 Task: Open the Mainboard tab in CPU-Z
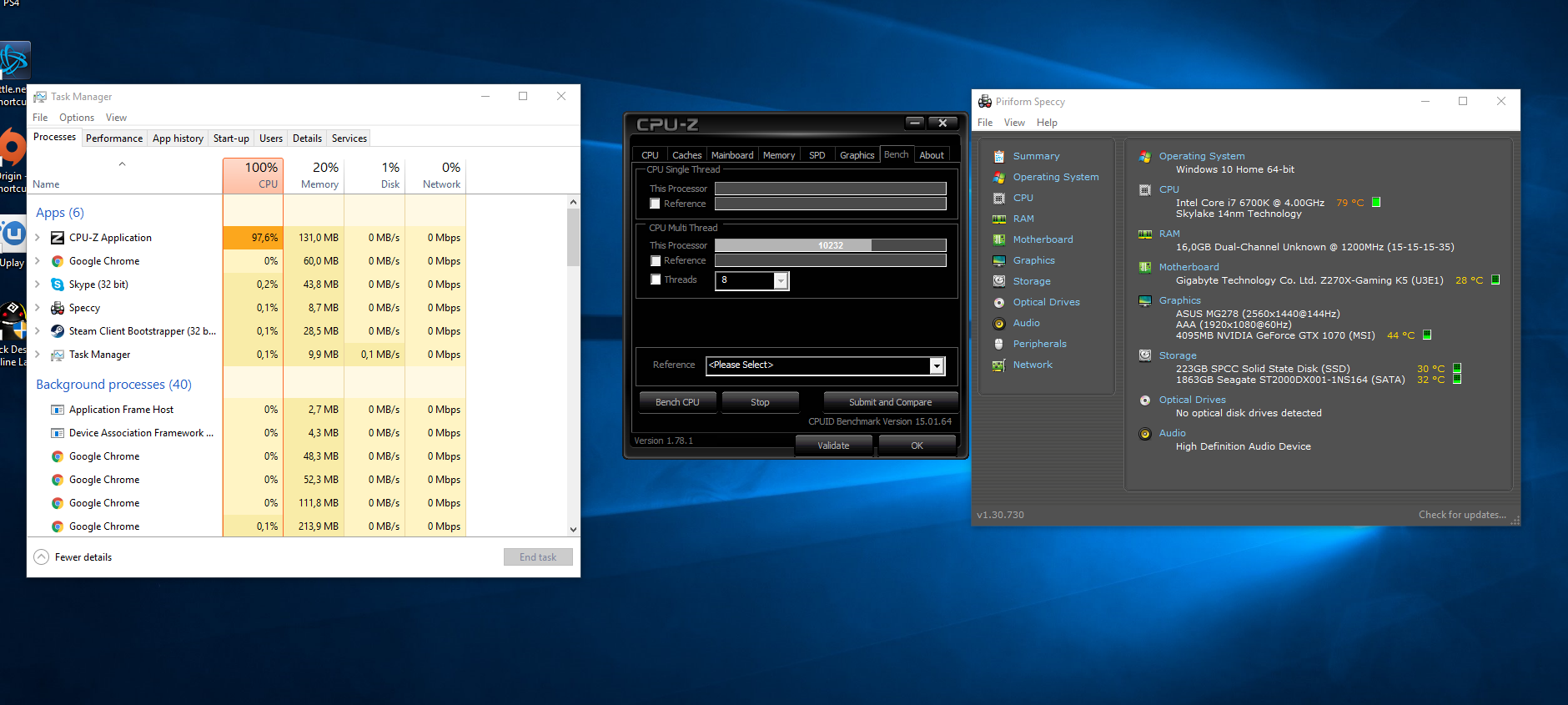(731, 155)
